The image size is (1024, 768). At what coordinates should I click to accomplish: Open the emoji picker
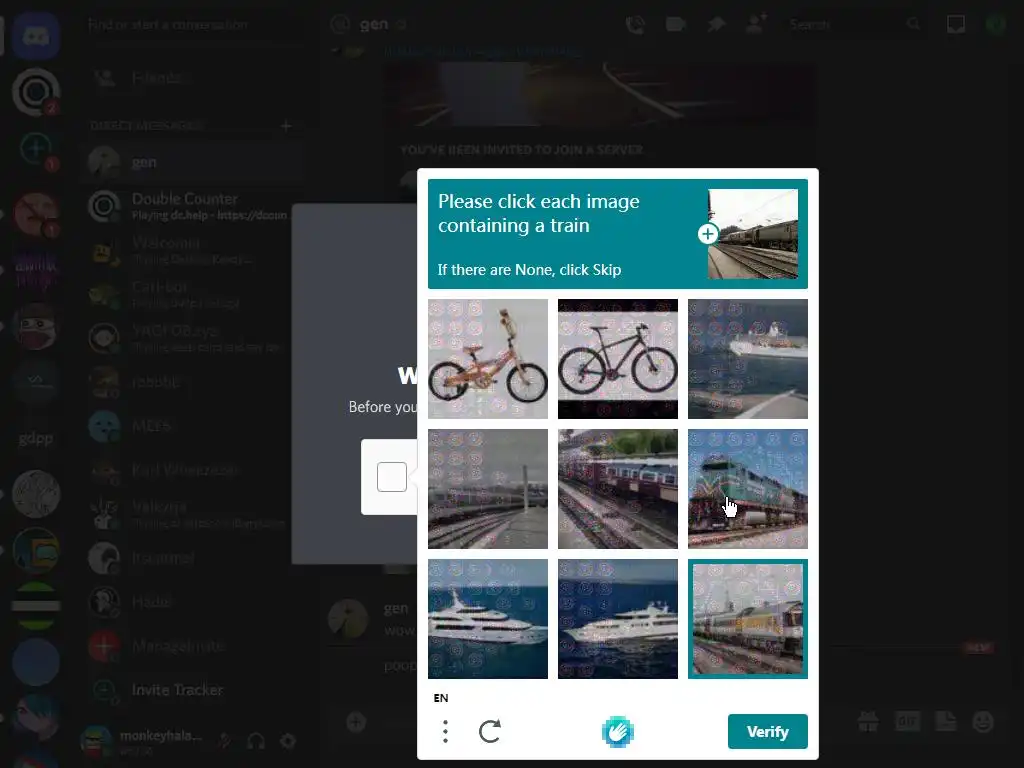pyautogui.click(x=983, y=722)
